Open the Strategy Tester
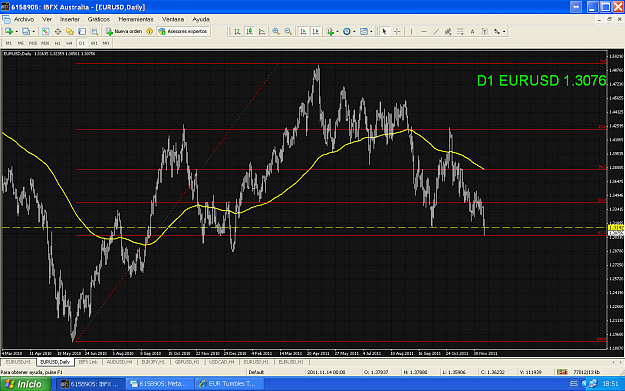 (94, 31)
